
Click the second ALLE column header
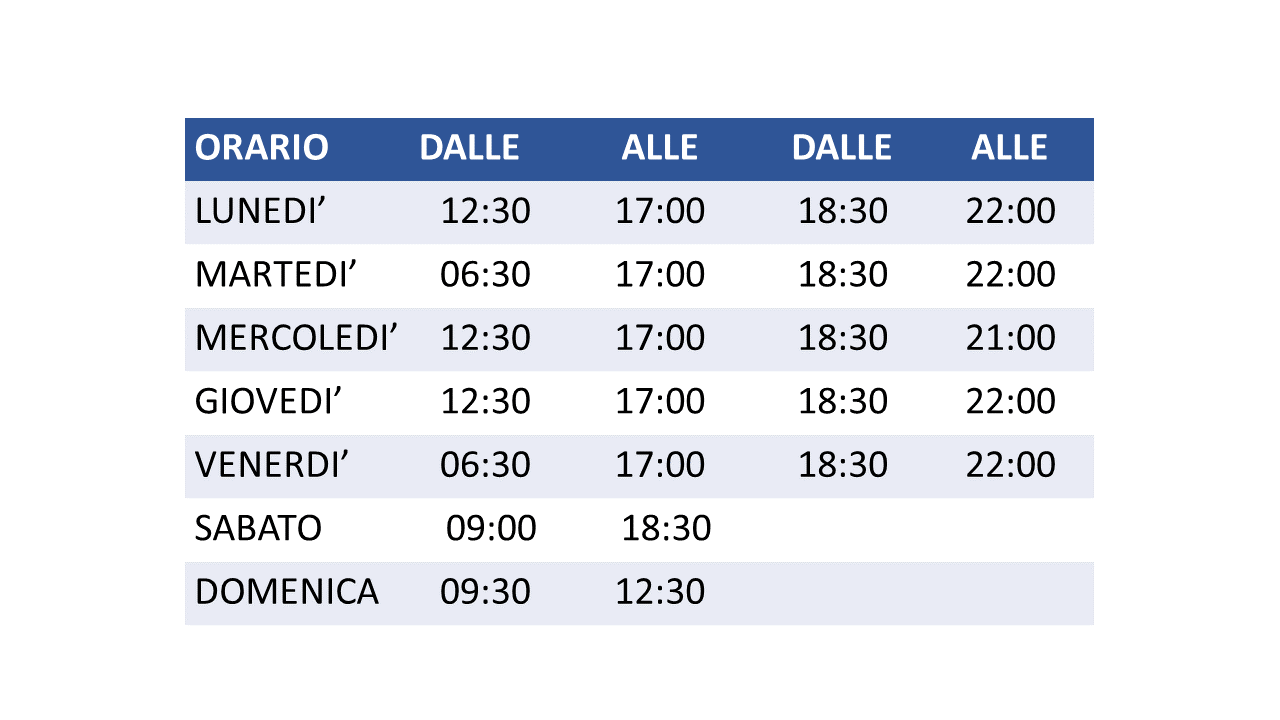(1009, 148)
